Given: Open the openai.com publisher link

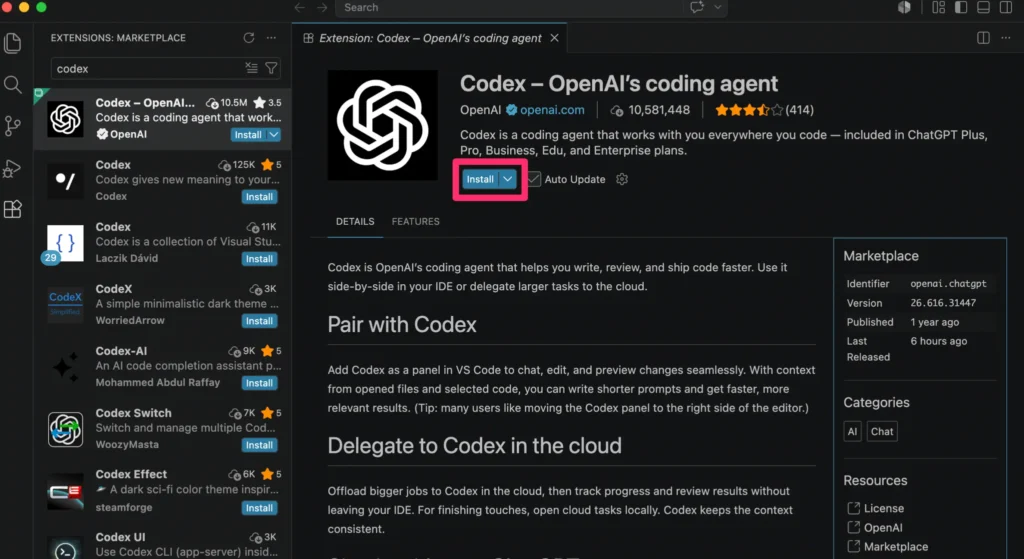Looking at the screenshot, I should pos(552,110).
